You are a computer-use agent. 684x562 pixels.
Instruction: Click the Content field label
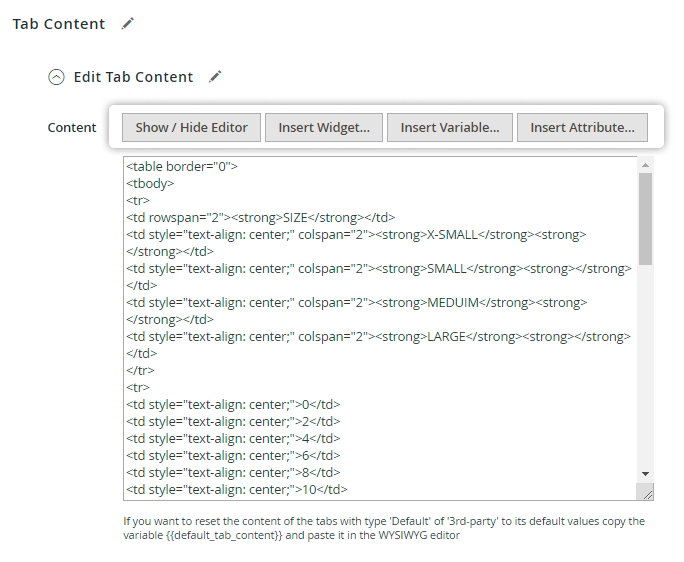tap(72, 128)
